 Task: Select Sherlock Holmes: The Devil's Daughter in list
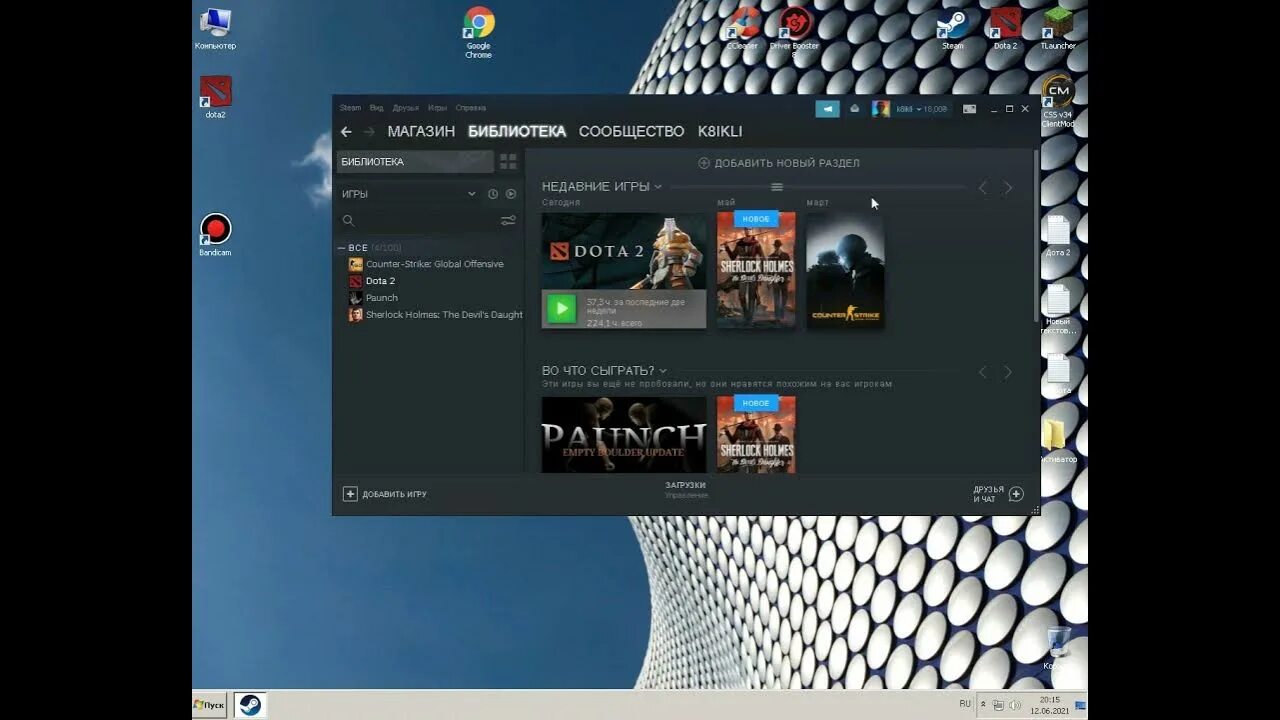[444, 315]
